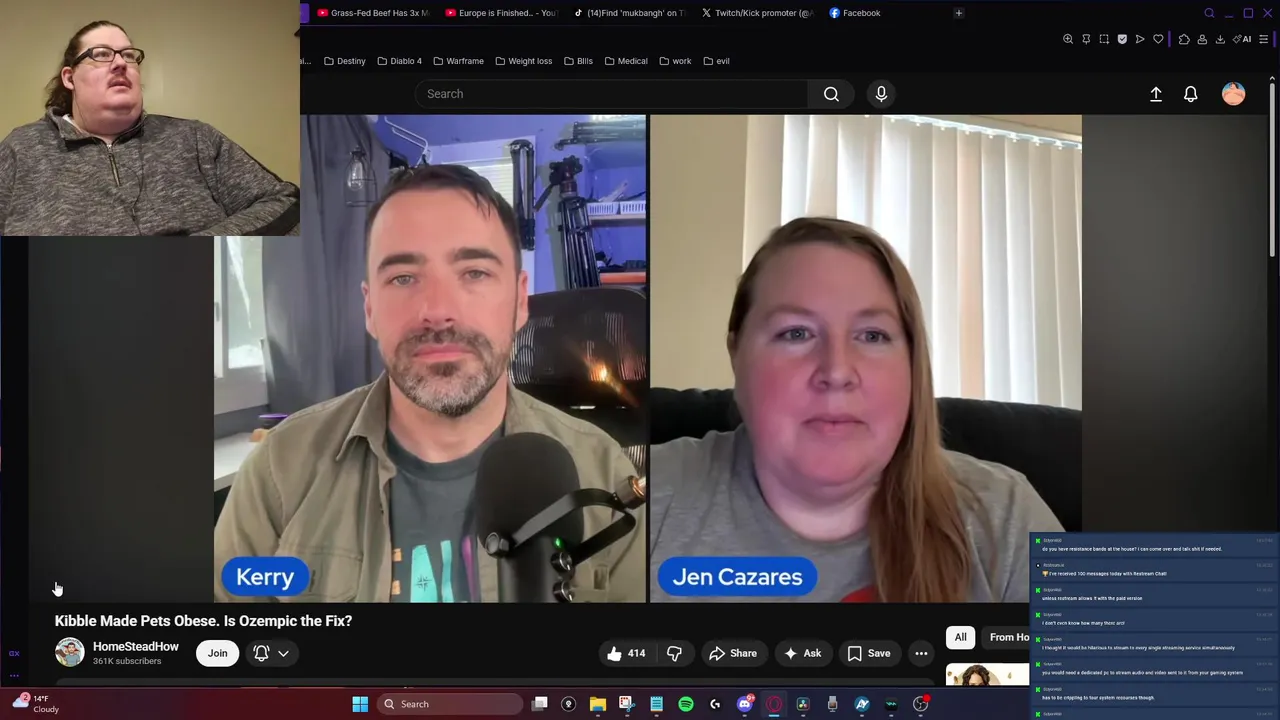Click the page vertical scrollbar
Image resolution: width=1280 pixels, height=720 pixels.
pos(1273,170)
